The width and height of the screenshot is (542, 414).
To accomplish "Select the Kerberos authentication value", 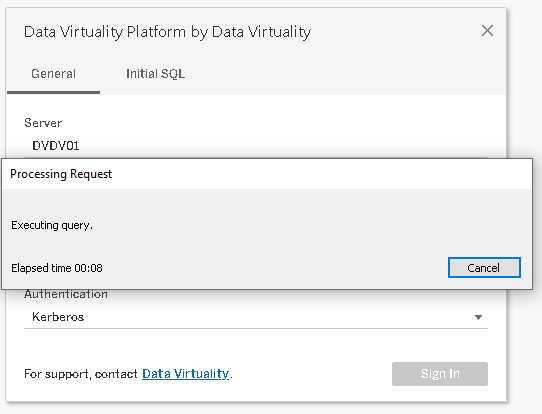I will [x=58, y=317].
